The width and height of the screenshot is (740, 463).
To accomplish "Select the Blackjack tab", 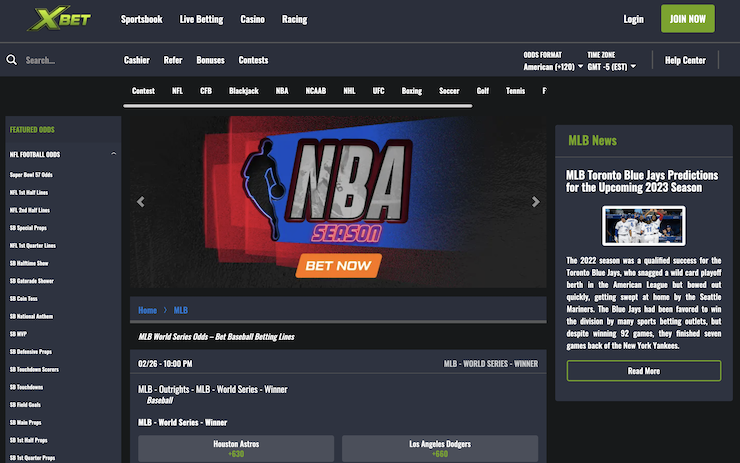I will [x=244, y=91].
